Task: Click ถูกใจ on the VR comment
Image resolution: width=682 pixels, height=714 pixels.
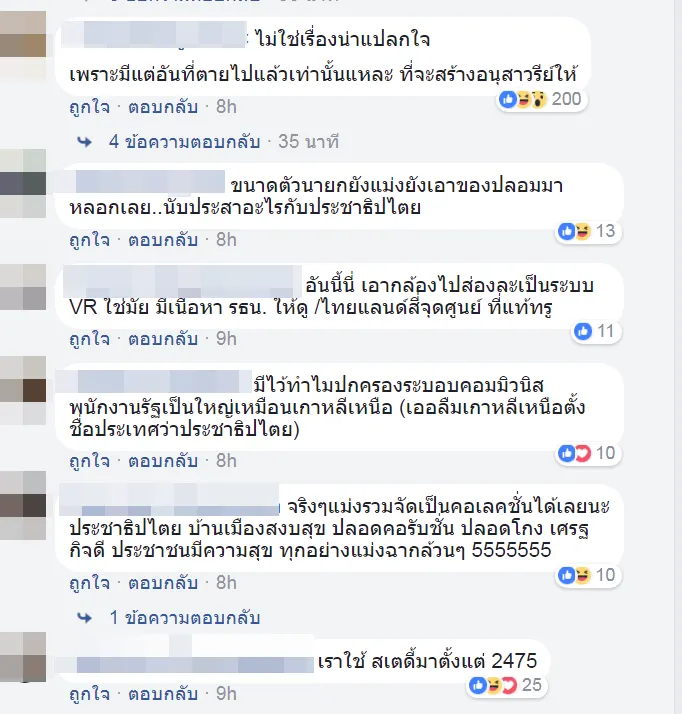Action: (x=90, y=339)
